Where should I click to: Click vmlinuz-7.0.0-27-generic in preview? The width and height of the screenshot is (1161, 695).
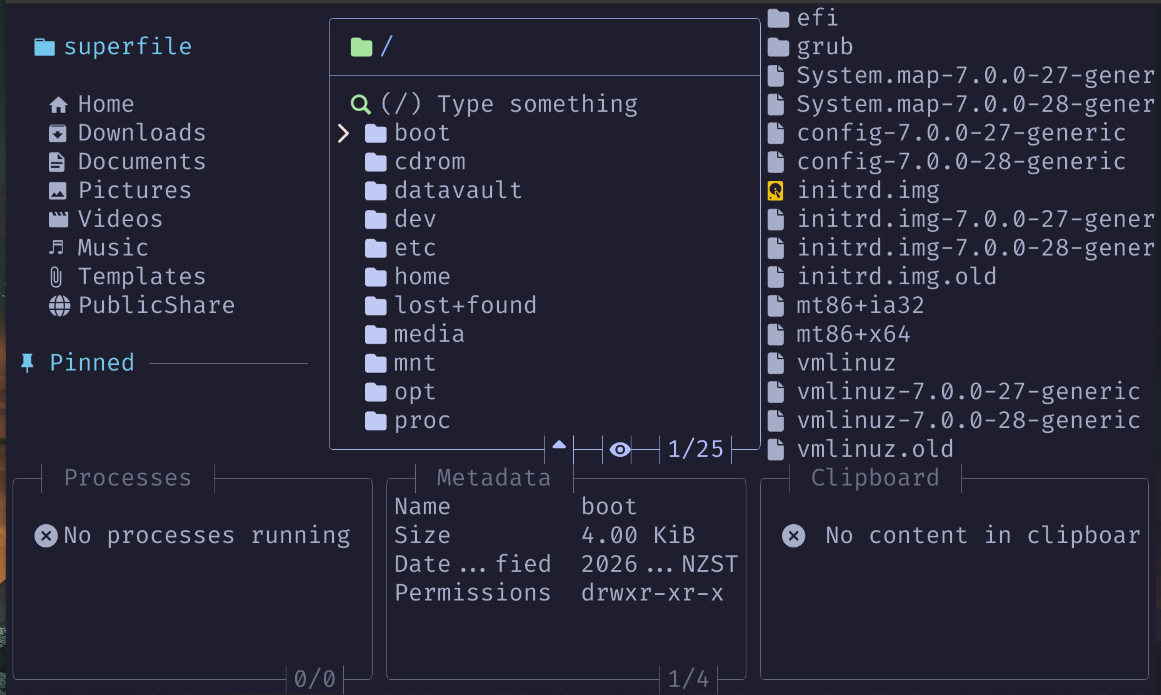968,392
